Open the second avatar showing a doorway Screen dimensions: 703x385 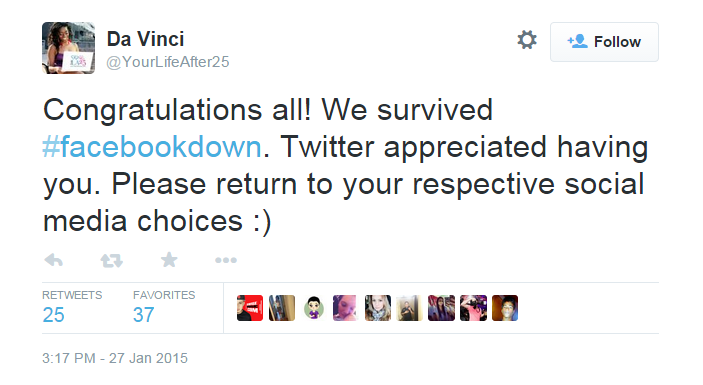[282, 308]
